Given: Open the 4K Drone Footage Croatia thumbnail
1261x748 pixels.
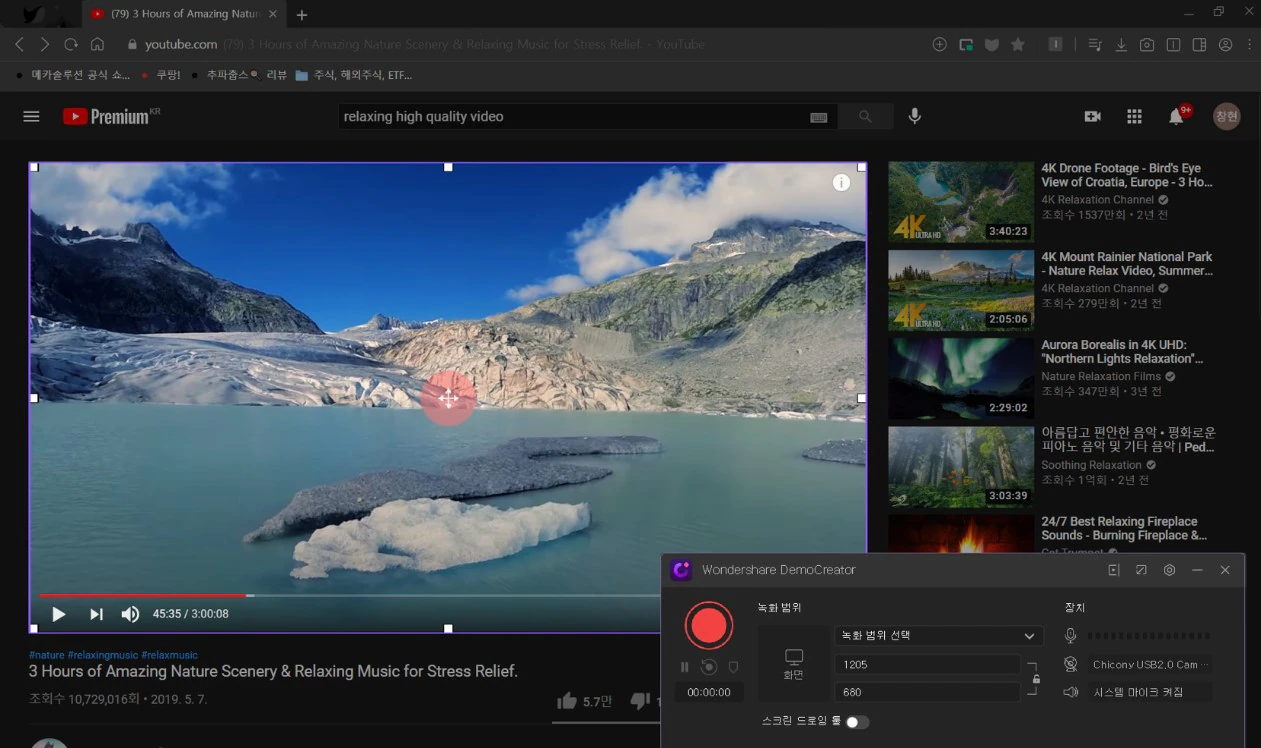Looking at the screenshot, I should 961,202.
